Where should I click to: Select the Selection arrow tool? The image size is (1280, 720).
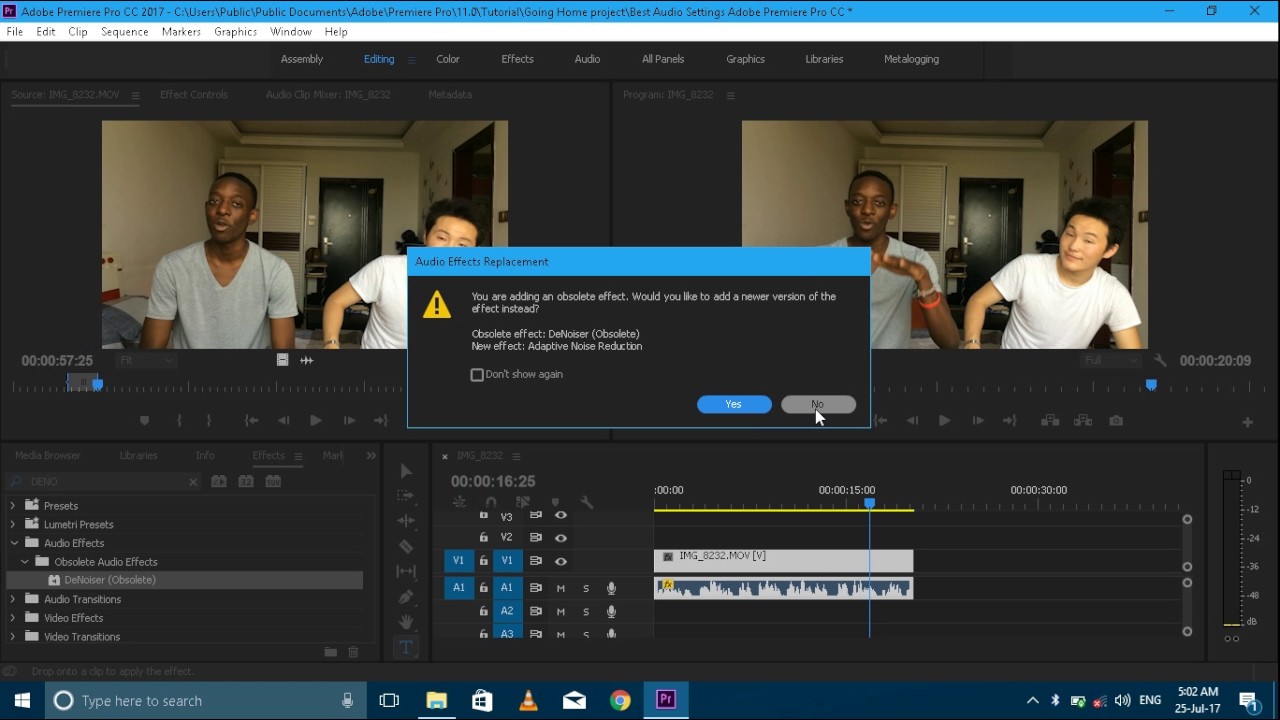pos(405,471)
